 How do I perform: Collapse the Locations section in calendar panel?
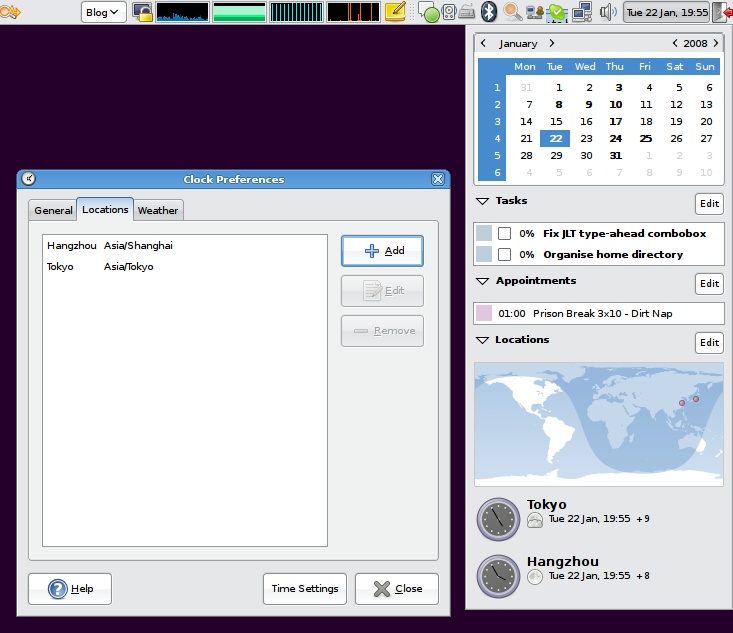[x=482, y=340]
